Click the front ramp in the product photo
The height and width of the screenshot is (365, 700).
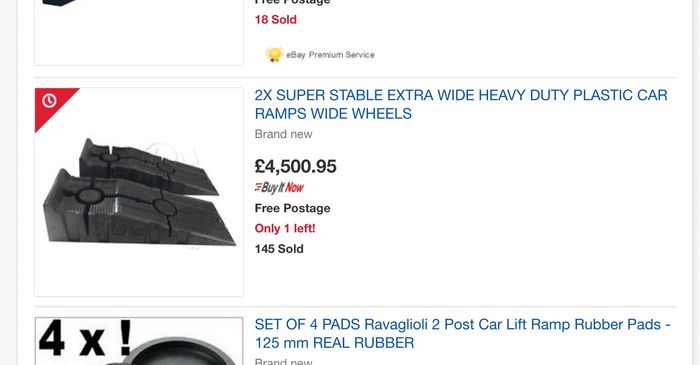[x=138, y=210]
